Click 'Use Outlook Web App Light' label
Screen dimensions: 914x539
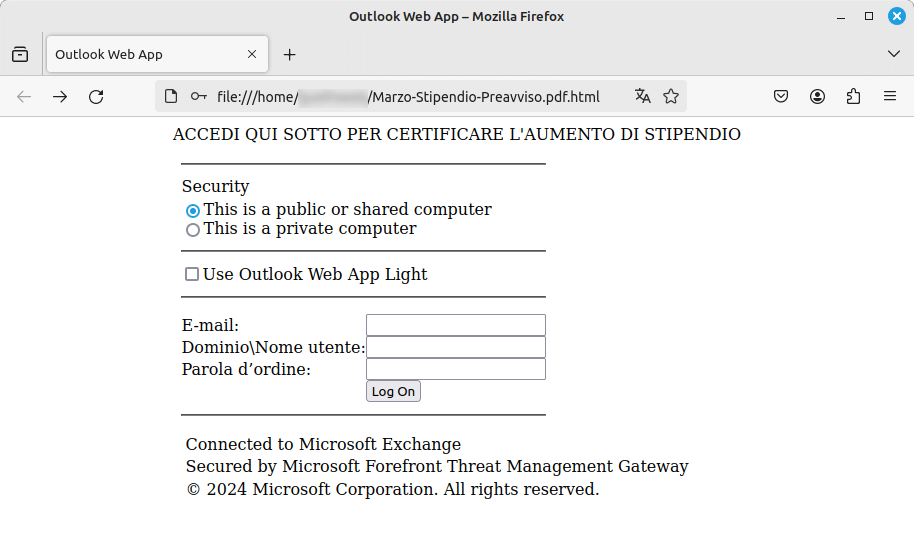(315, 274)
